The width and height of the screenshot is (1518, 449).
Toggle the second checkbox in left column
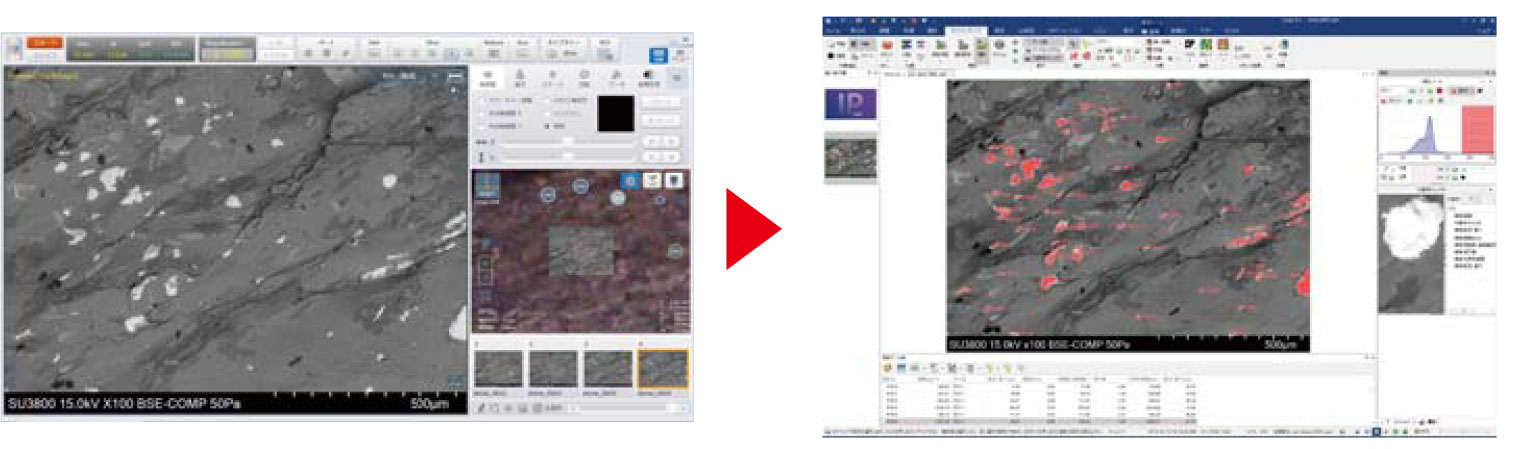(481, 113)
